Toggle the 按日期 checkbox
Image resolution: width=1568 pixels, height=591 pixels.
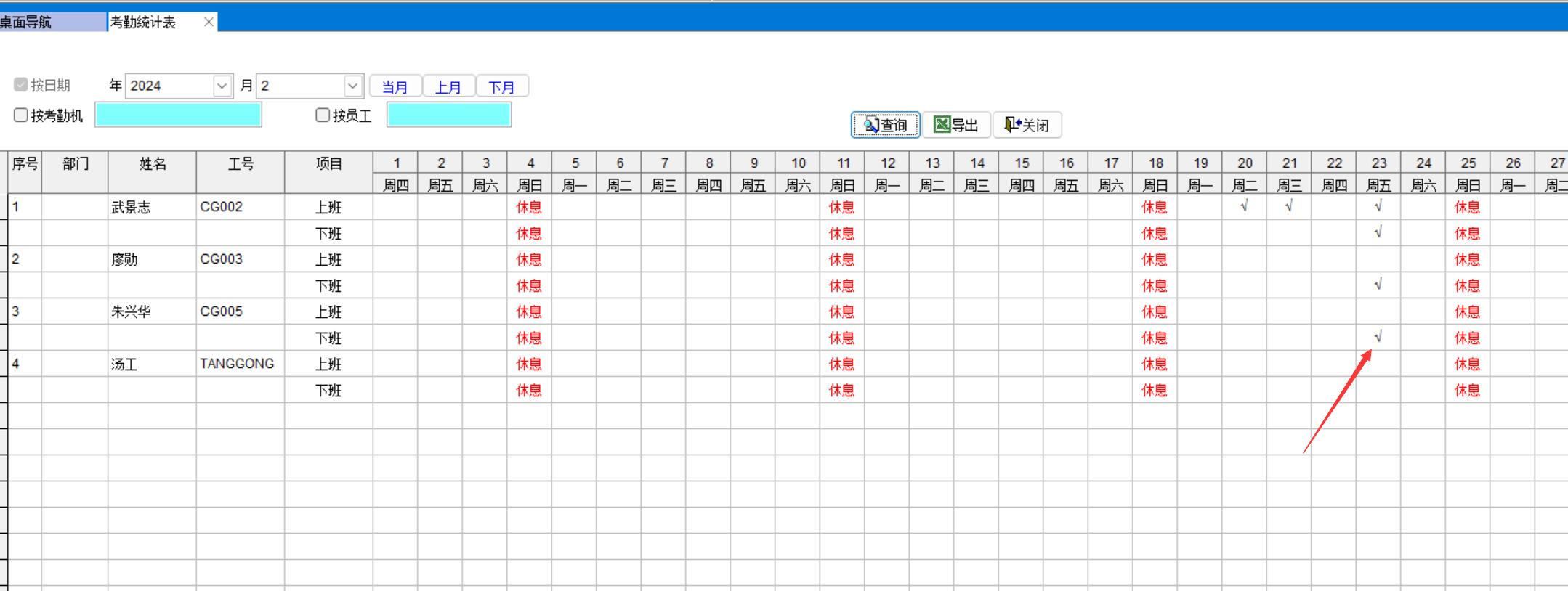click(x=21, y=85)
